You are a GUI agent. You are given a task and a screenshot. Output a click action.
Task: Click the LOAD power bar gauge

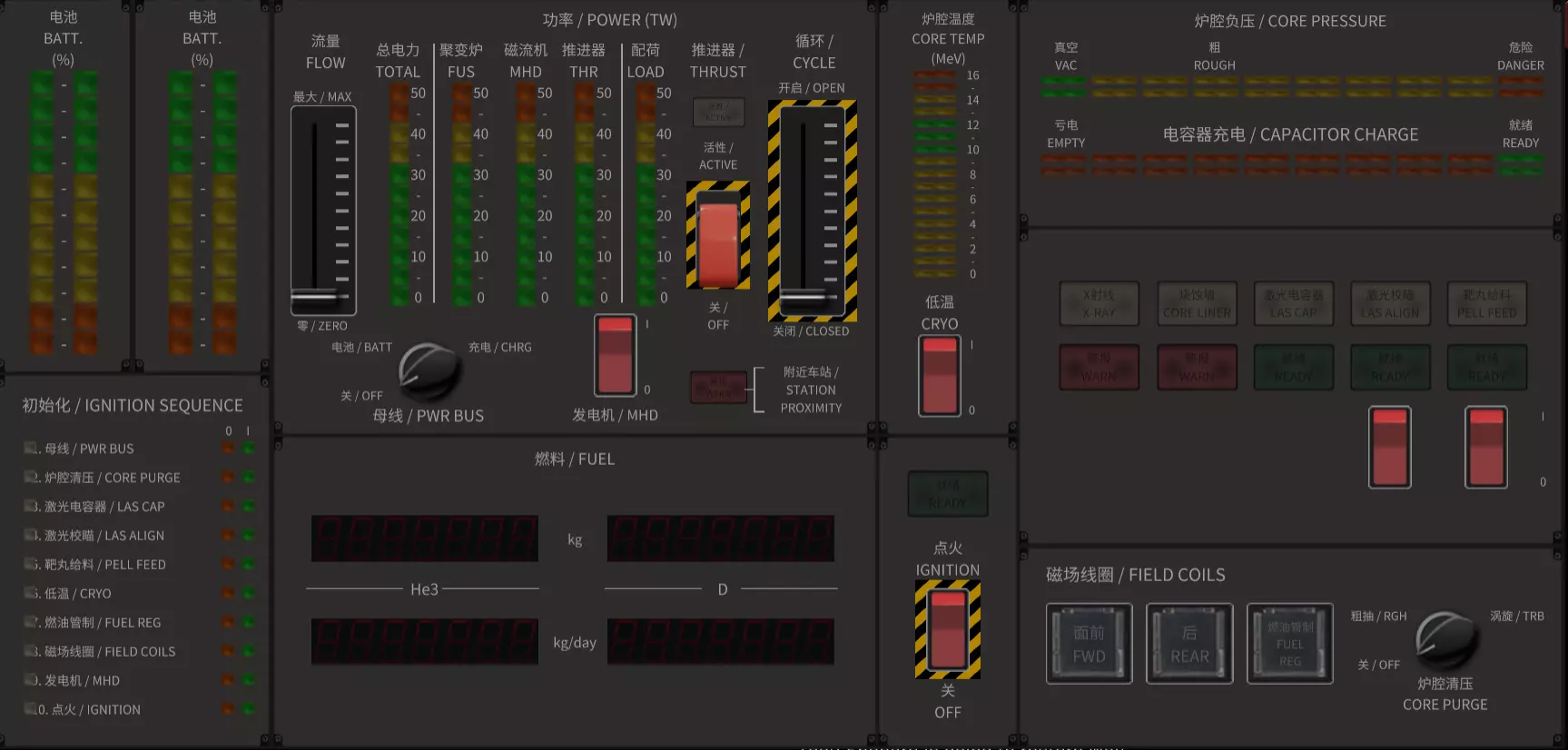point(646,195)
